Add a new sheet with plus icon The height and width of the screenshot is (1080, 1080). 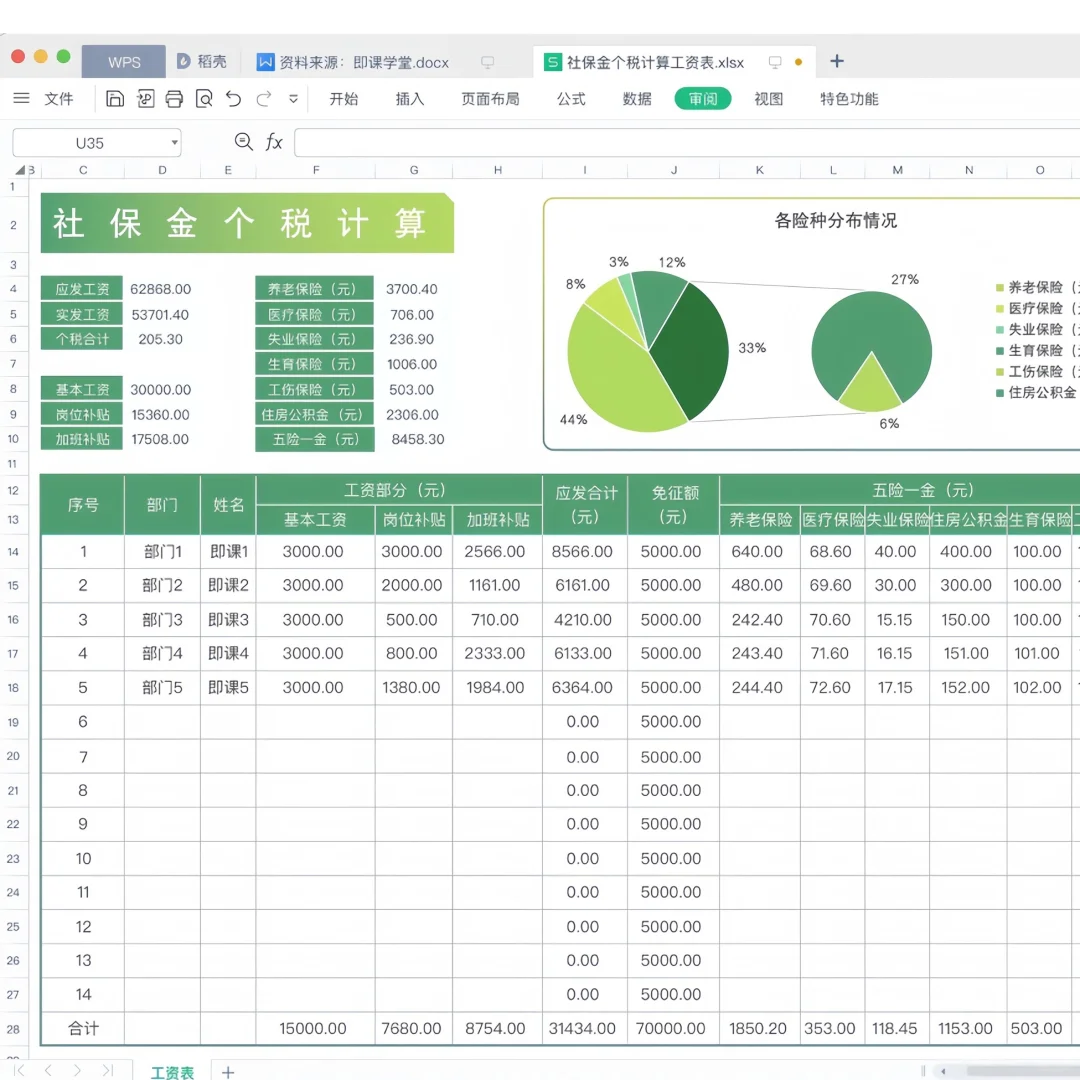[228, 1072]
